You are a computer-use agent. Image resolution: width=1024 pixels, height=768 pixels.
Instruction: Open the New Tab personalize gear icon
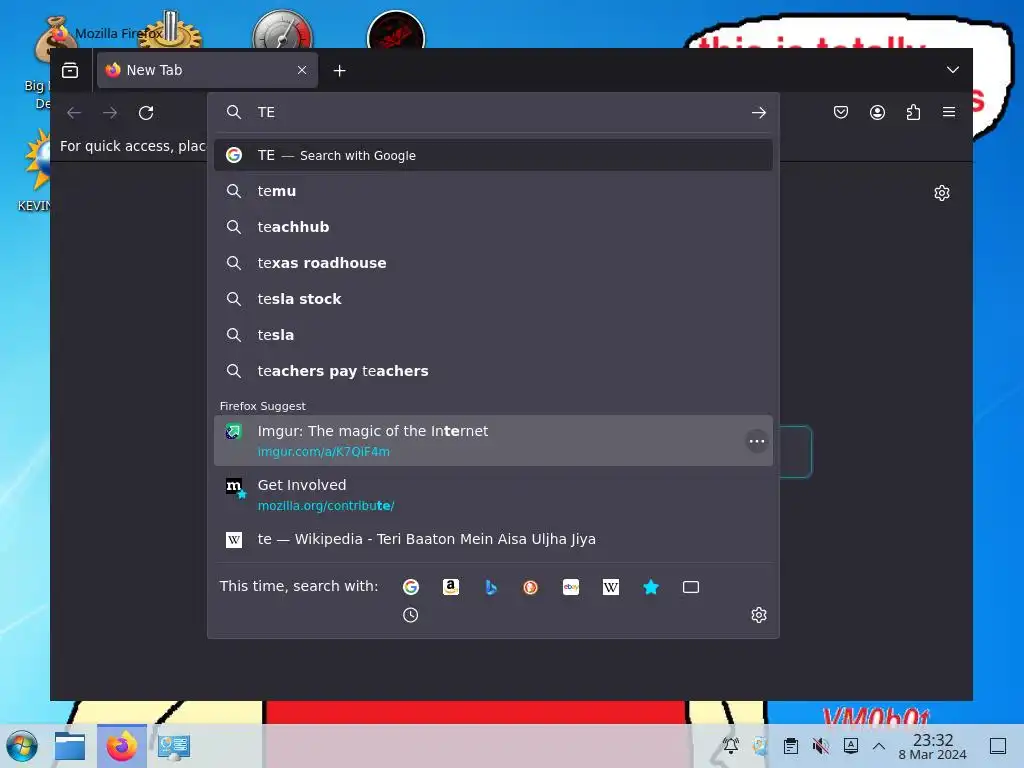tap(942, 193)
